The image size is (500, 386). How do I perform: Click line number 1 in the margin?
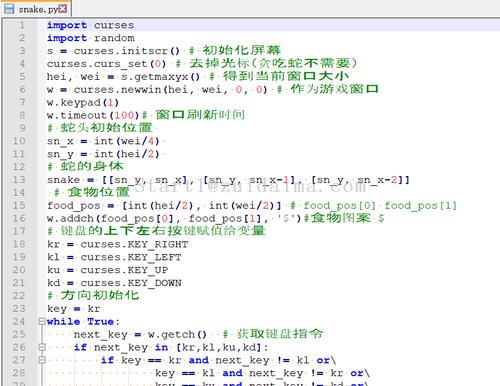point(22,25)
